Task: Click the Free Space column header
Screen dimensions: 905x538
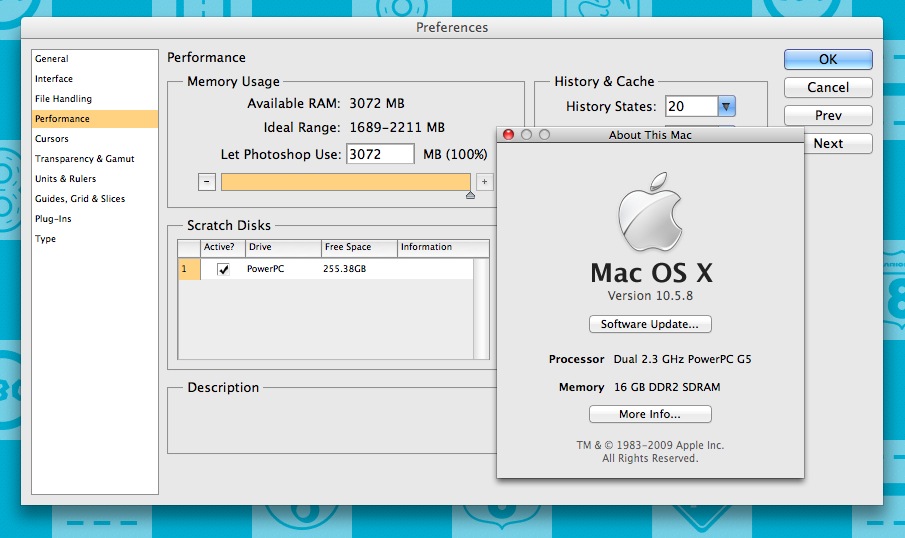Action: 359,248
